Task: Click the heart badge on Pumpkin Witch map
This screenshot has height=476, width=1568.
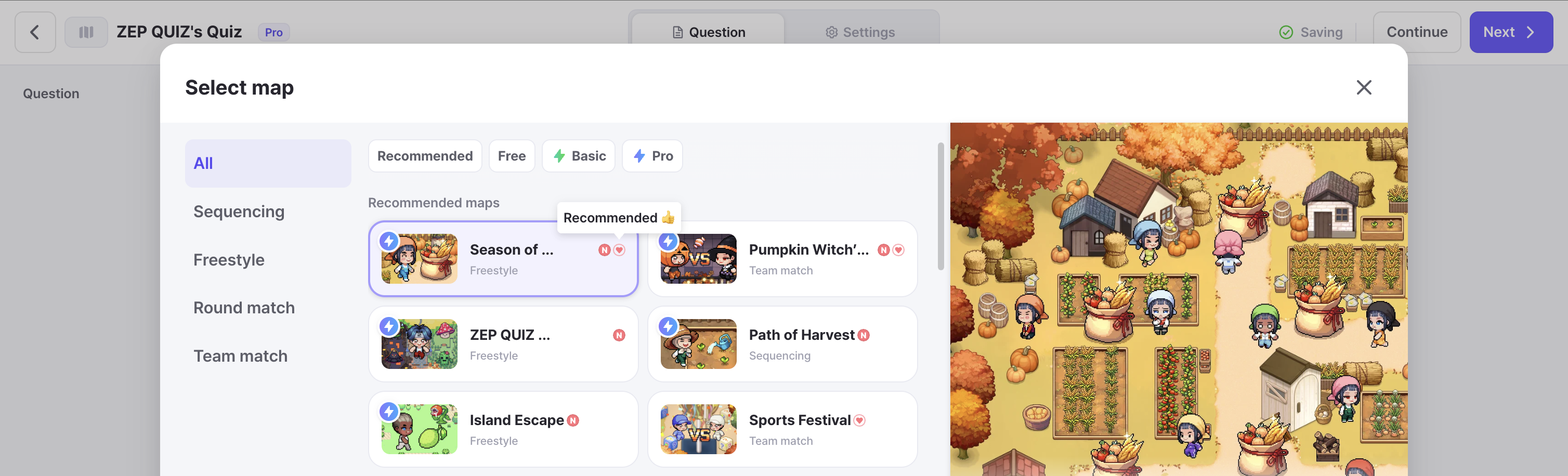Action: click(898, 250)
